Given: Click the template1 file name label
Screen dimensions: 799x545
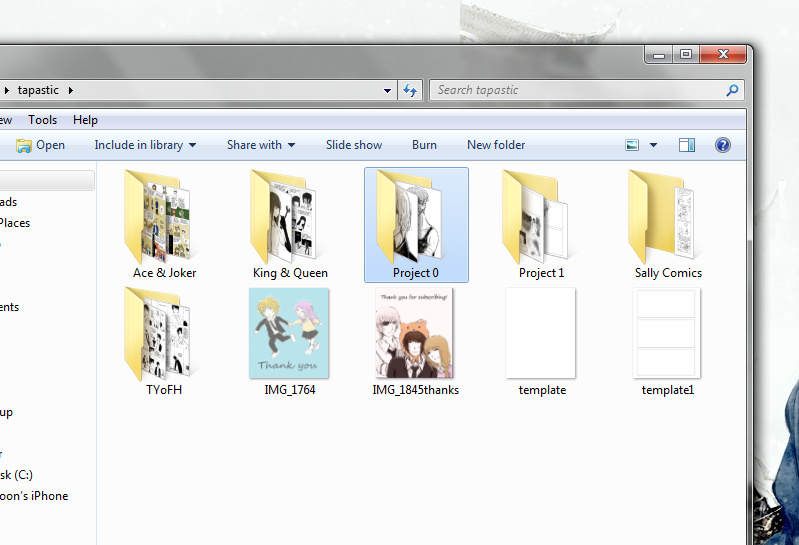Looking at the screenshot, I should click(x=668, y=390).
